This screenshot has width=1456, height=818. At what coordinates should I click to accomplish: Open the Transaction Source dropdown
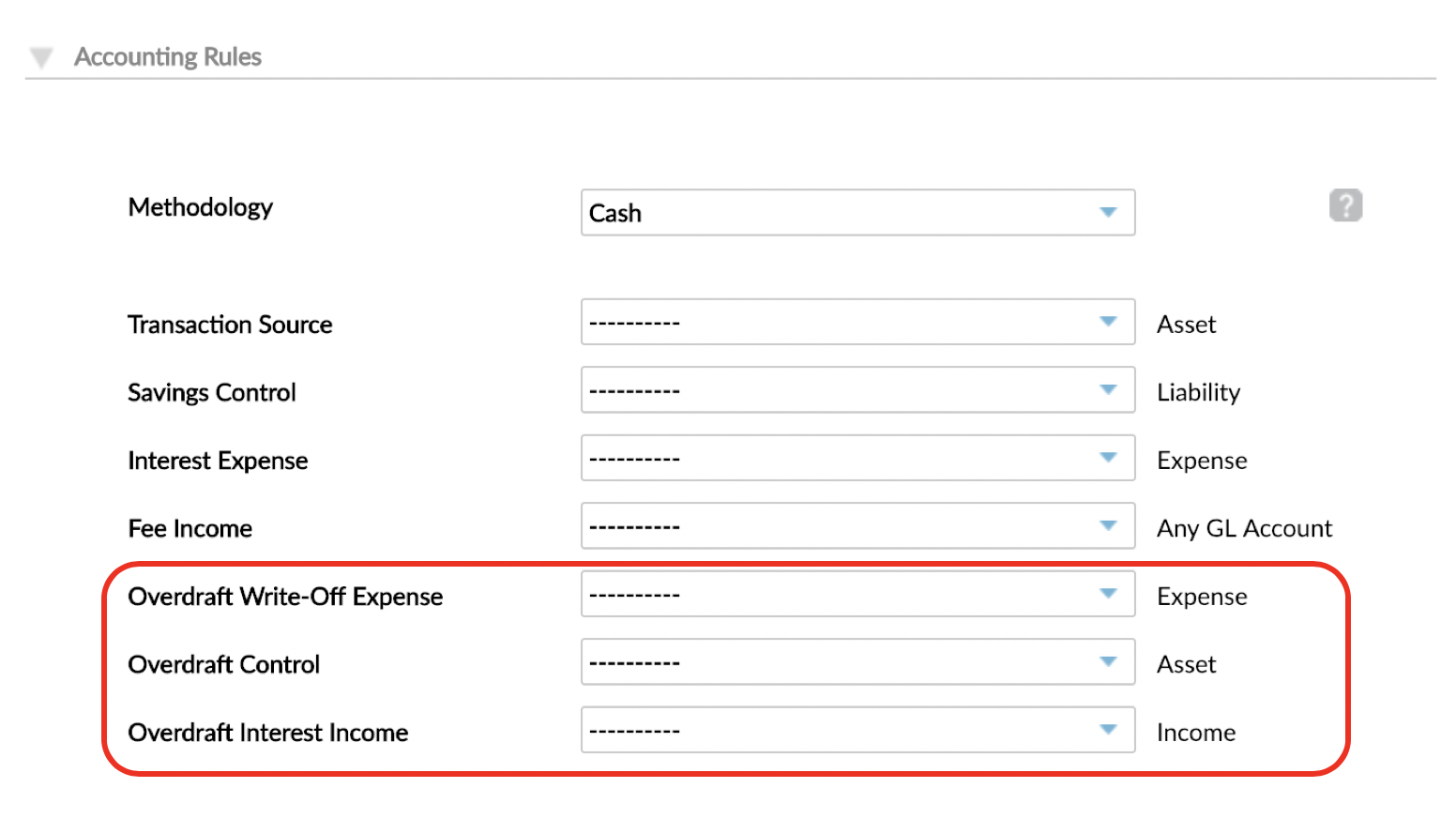click(857, 322)
